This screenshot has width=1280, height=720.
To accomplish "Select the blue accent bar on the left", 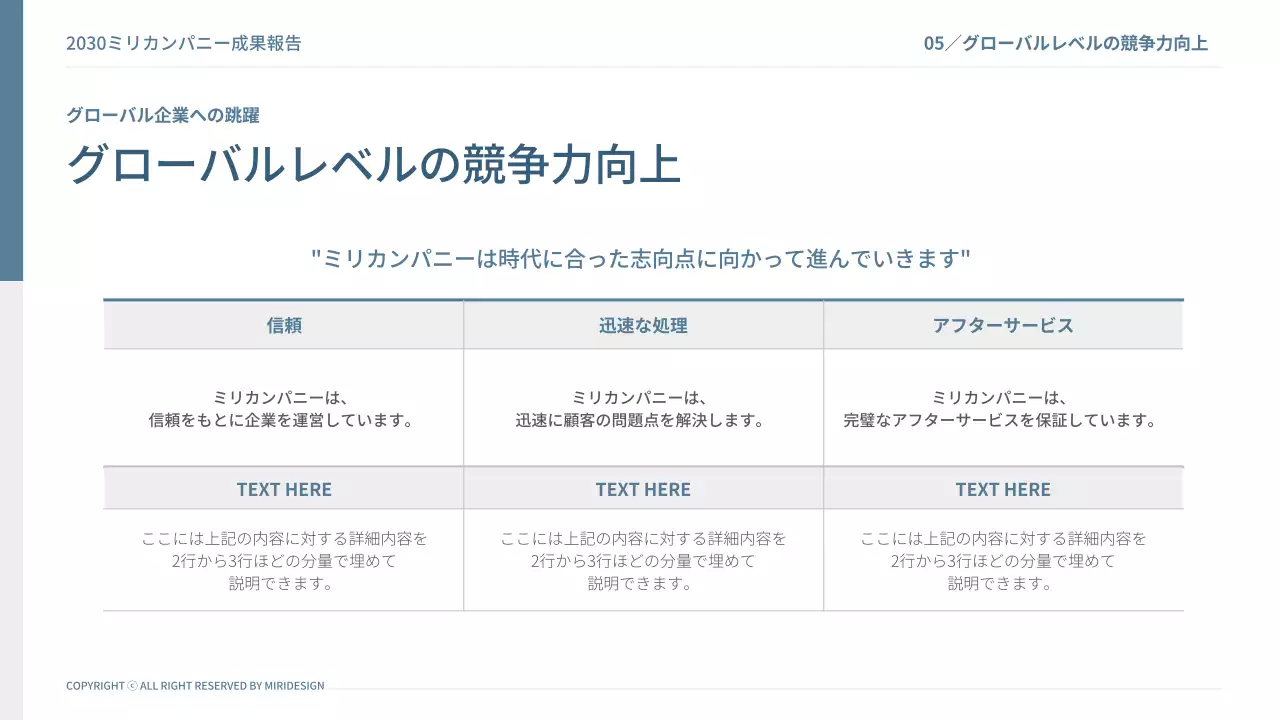I will (x=11, y=140).
